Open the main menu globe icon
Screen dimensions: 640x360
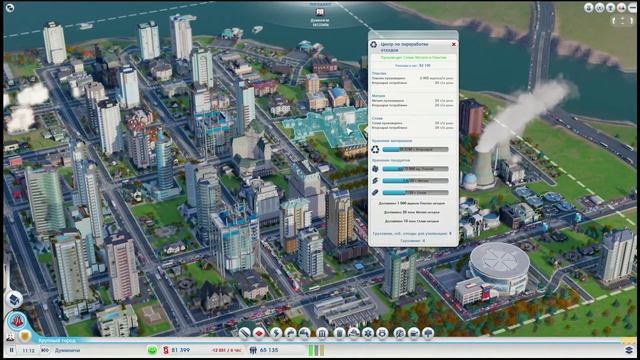[x=10, y=7]
